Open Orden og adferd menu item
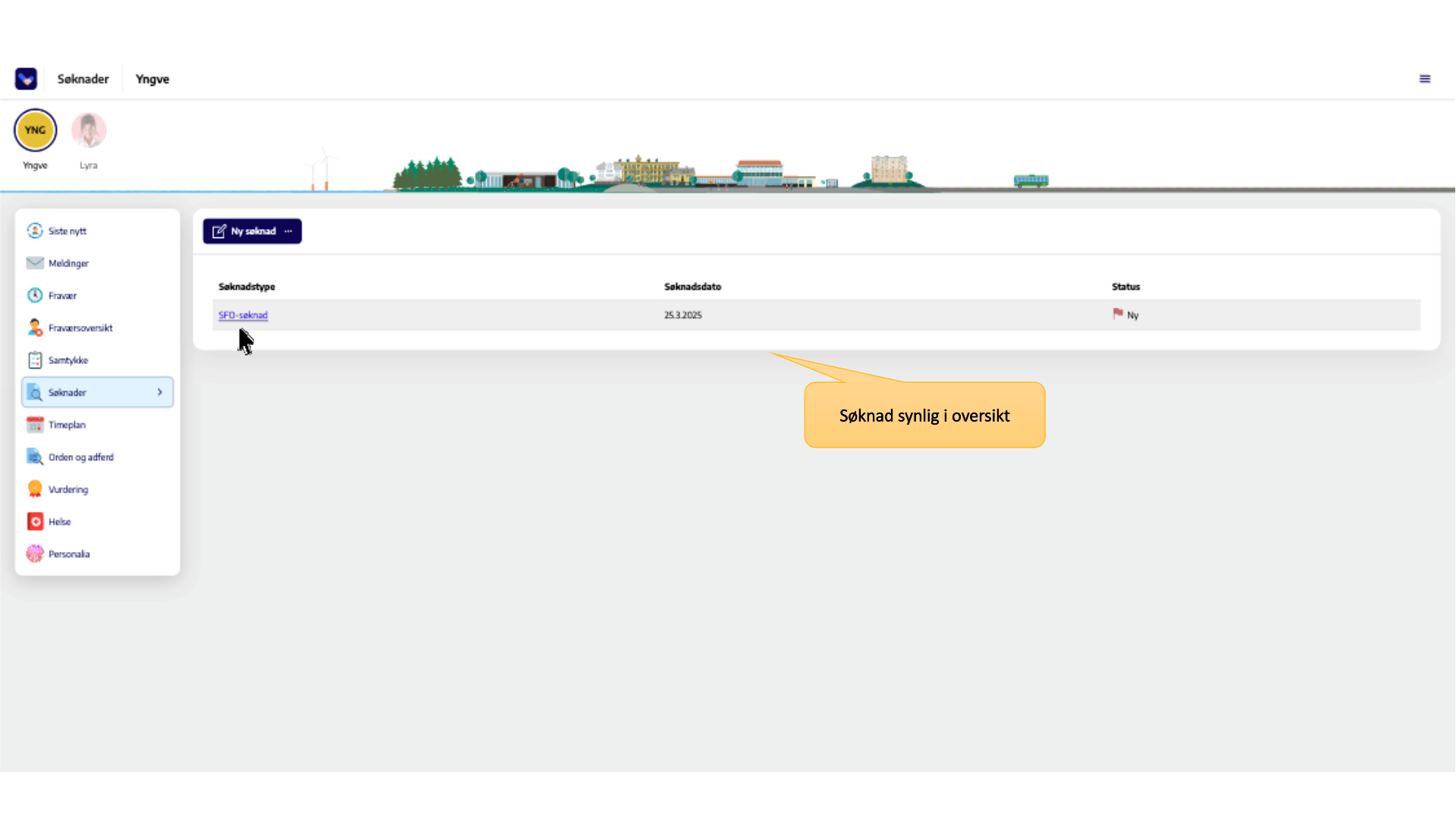Viewport: 1456px width, 819px height. [80, 457]
